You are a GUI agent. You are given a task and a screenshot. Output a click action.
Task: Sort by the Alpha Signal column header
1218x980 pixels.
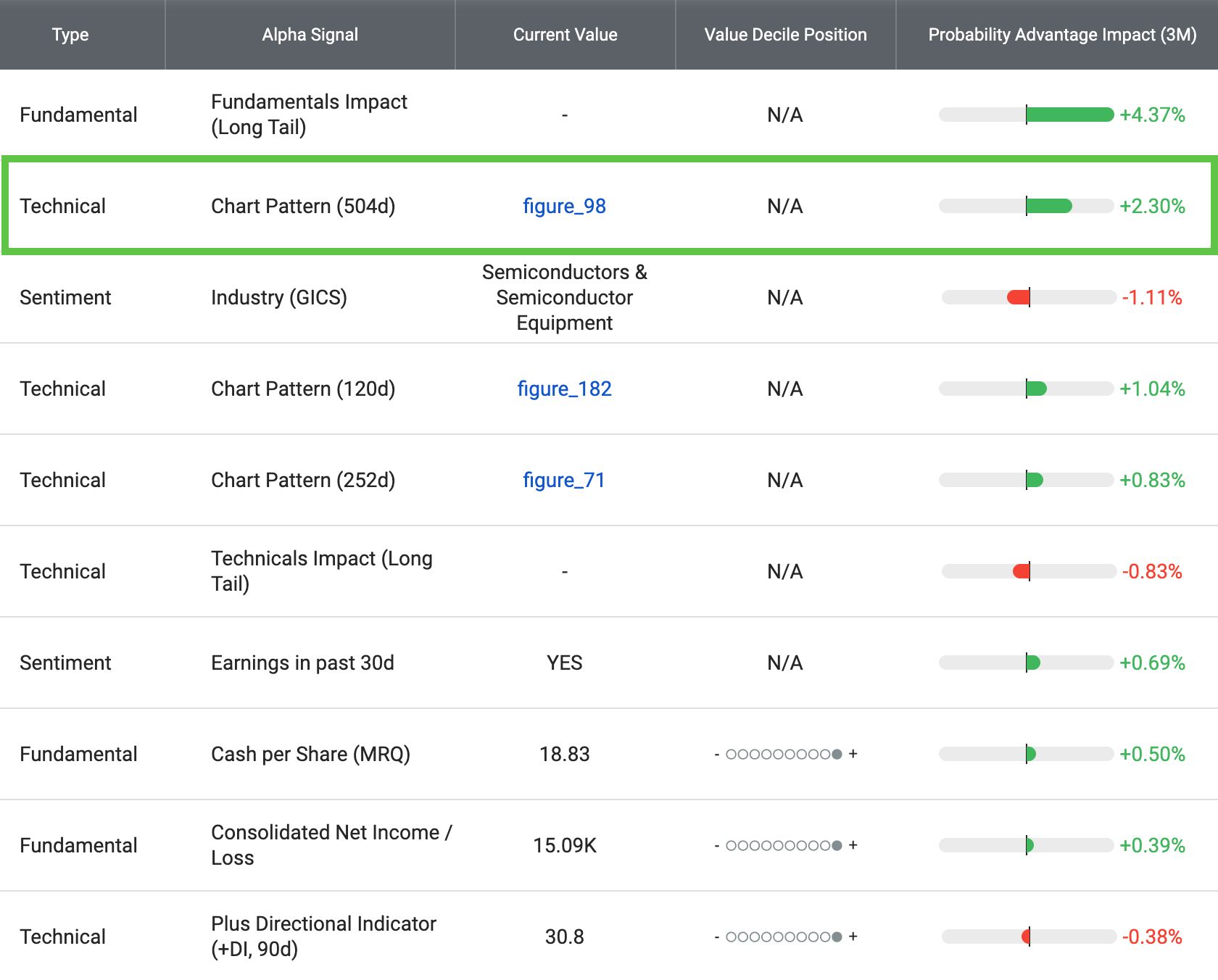[310, 35]
